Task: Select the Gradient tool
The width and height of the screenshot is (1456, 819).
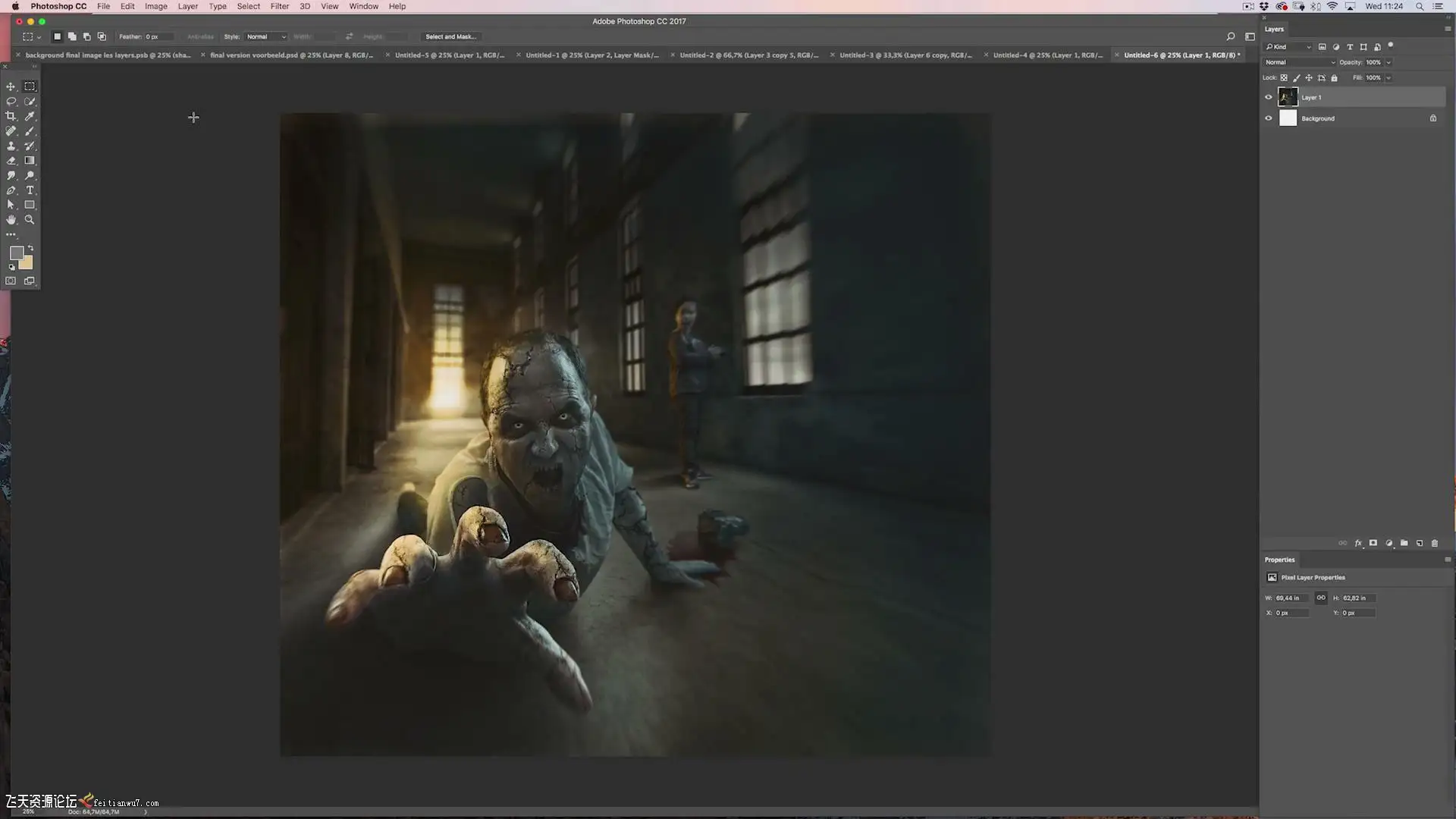Action: tap(30, 161)
